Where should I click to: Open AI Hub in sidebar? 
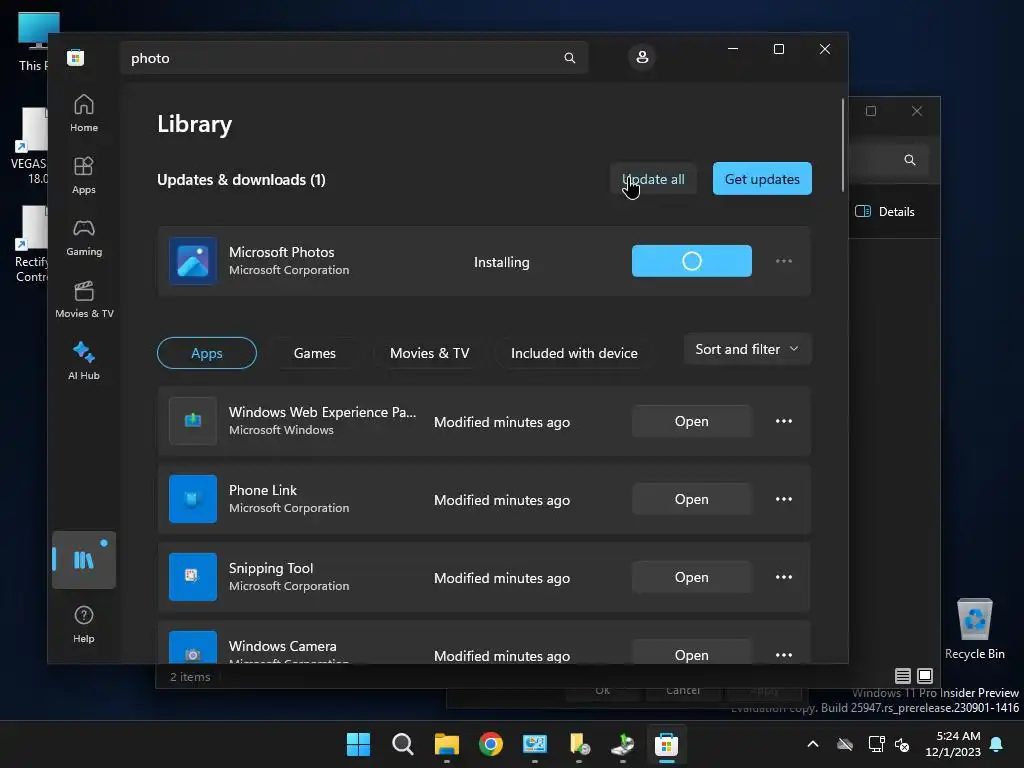tap(84, 361)
